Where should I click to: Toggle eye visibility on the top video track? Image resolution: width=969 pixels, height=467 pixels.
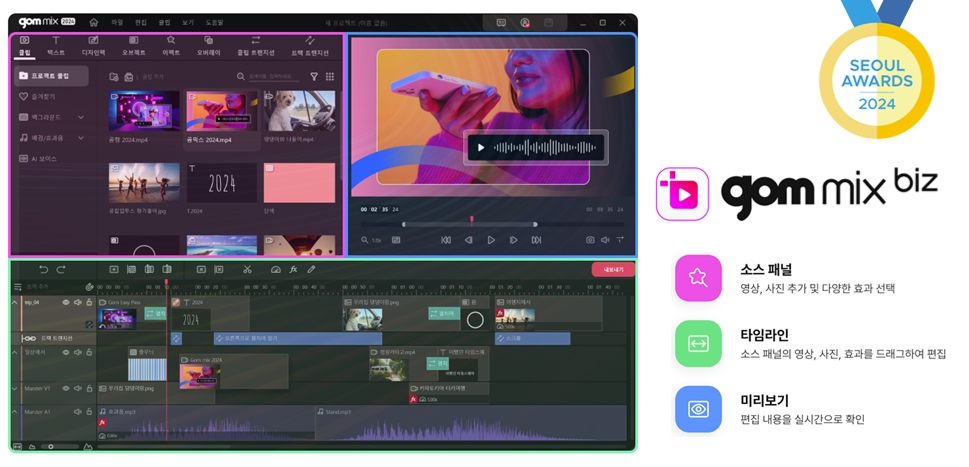(x=67, y=302)
